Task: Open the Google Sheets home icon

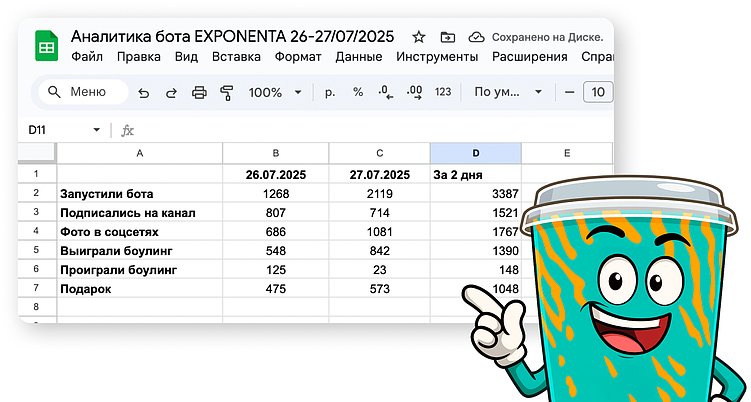Action: pyautogui.click(x=46, y=46)
